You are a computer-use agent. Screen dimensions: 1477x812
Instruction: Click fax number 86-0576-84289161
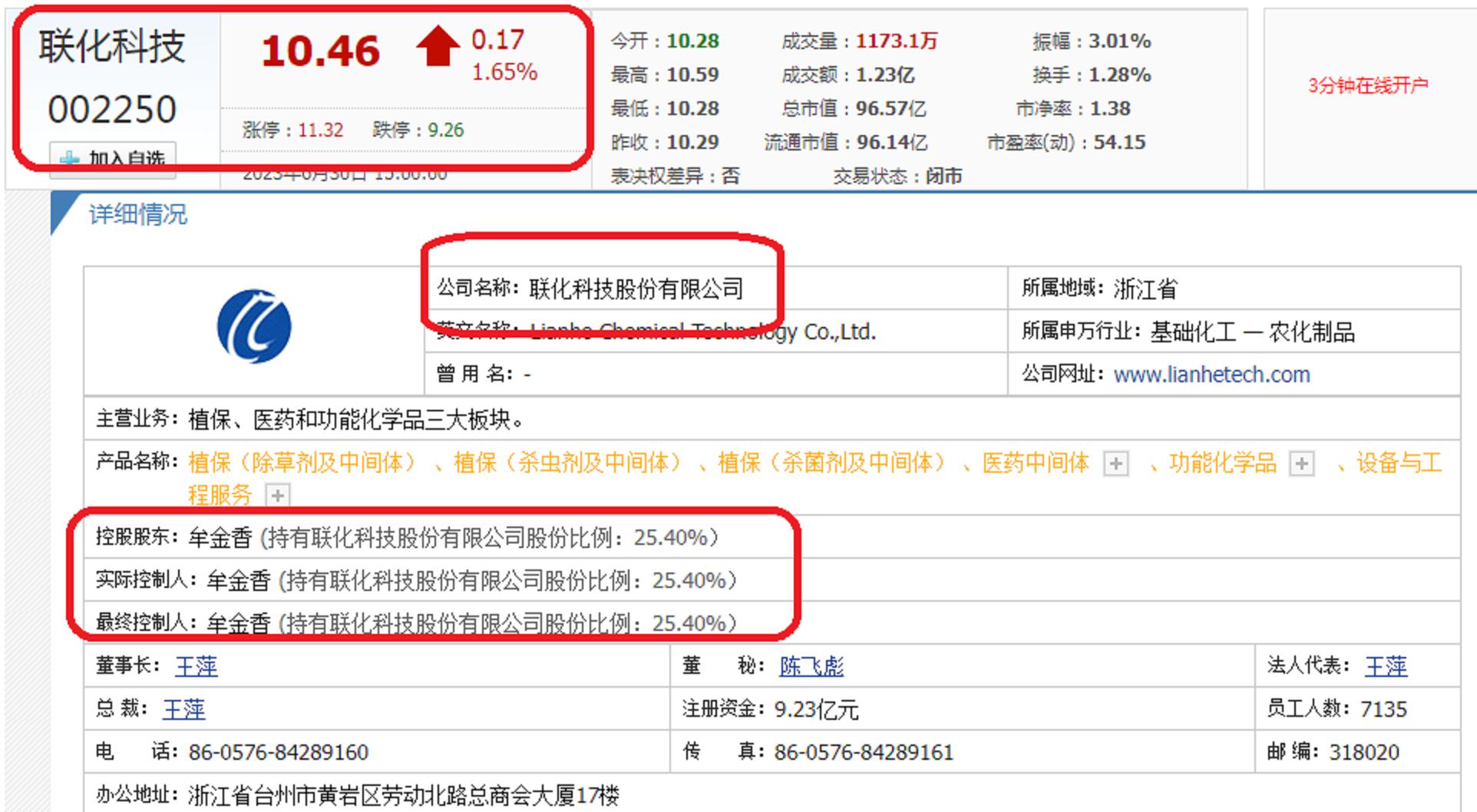[x=863, y=752]
